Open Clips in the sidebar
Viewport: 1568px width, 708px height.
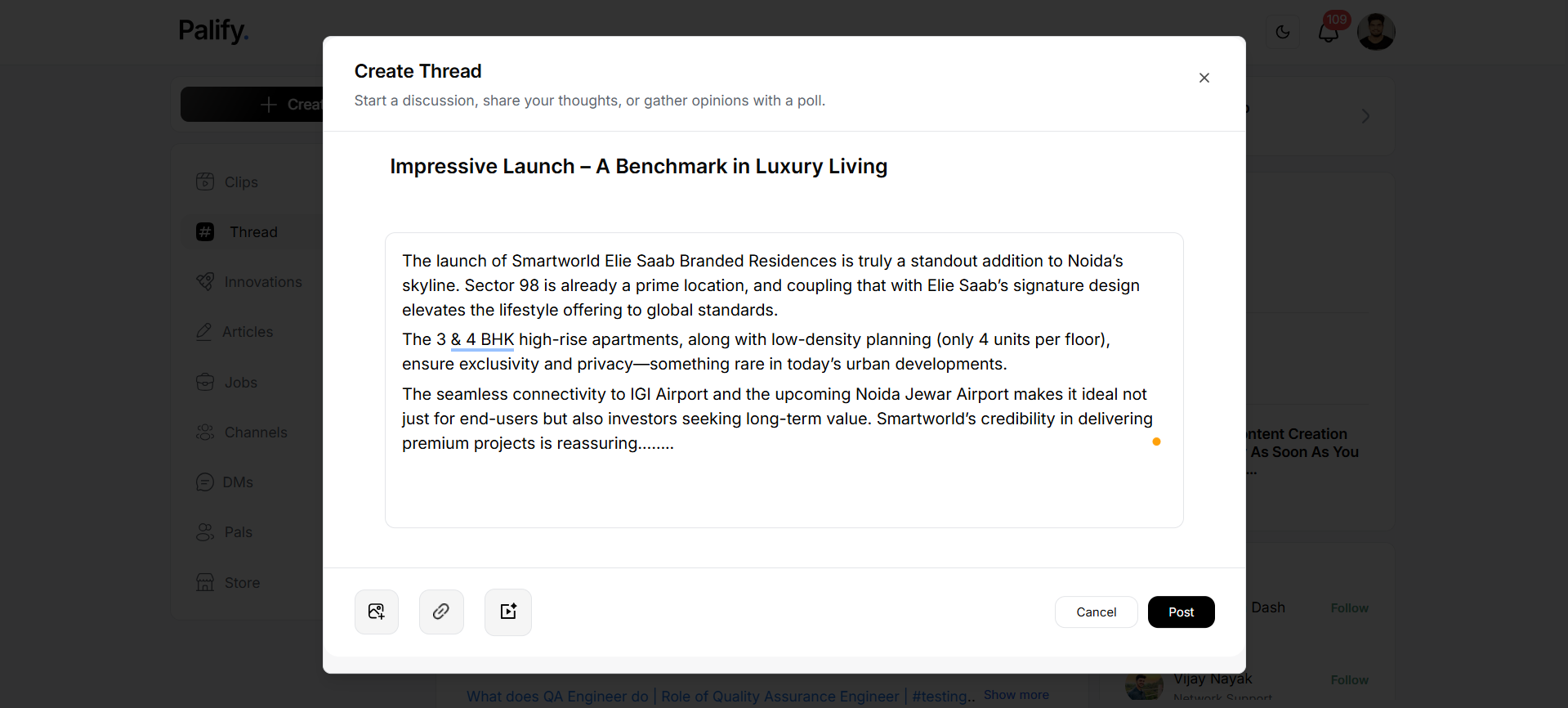coord(241,182)
